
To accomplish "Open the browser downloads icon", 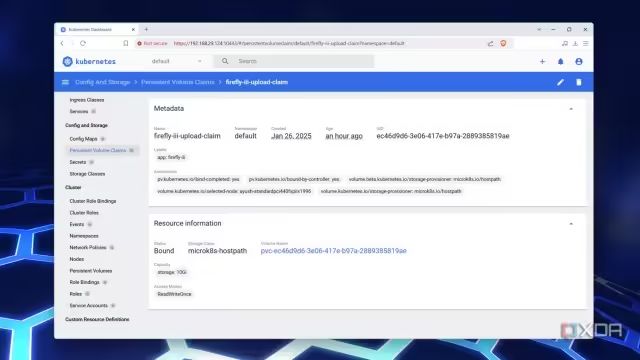I will [x=575, y=43].
